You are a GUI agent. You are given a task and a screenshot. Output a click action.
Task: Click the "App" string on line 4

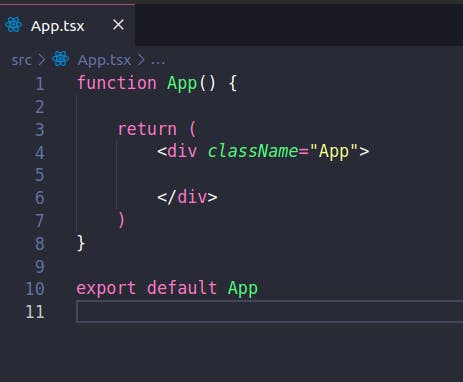(x=334, y=152)
